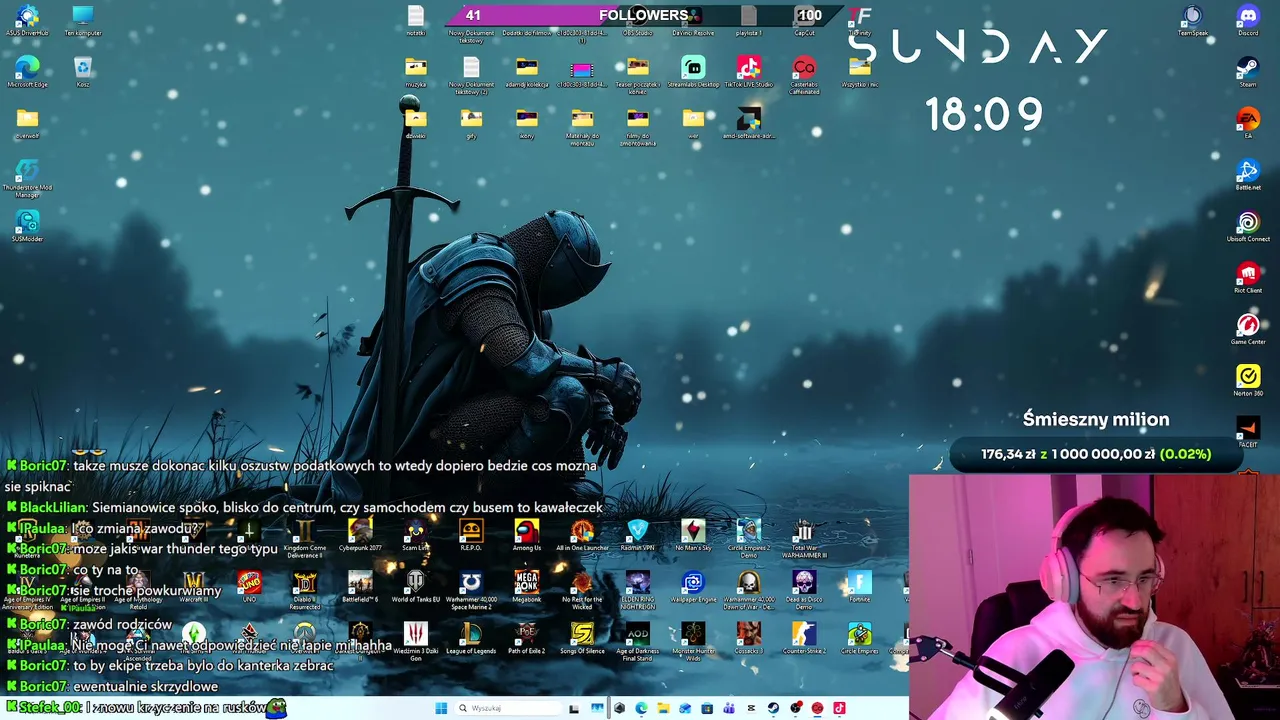Select the Materiały do montażu folder
Image resolution: width=1280 pixels, height=720 pixels.
pos(582,126)
